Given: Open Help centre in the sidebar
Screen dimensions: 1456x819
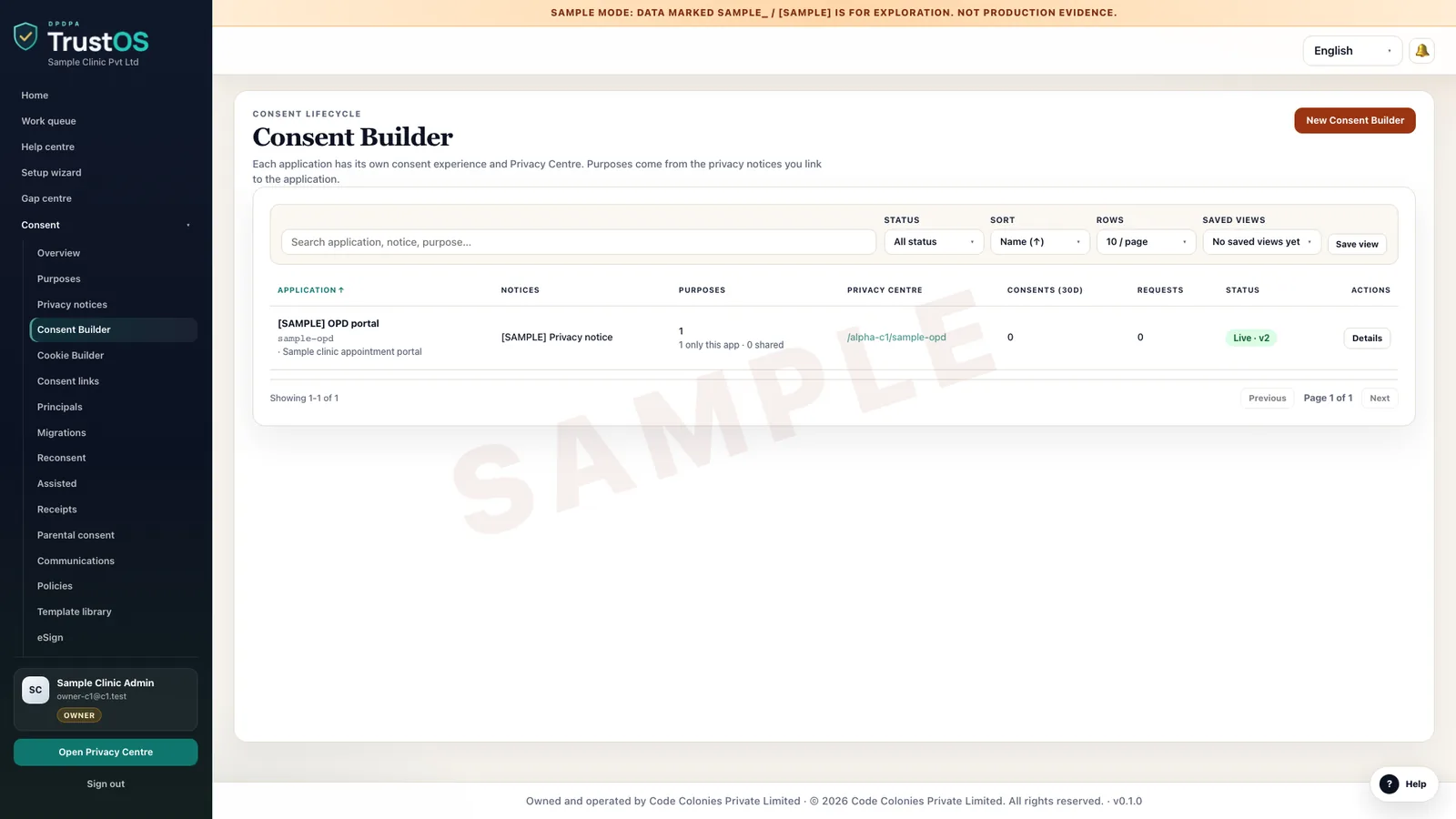Looking at the screenshot, I should [x=47, y=147].
